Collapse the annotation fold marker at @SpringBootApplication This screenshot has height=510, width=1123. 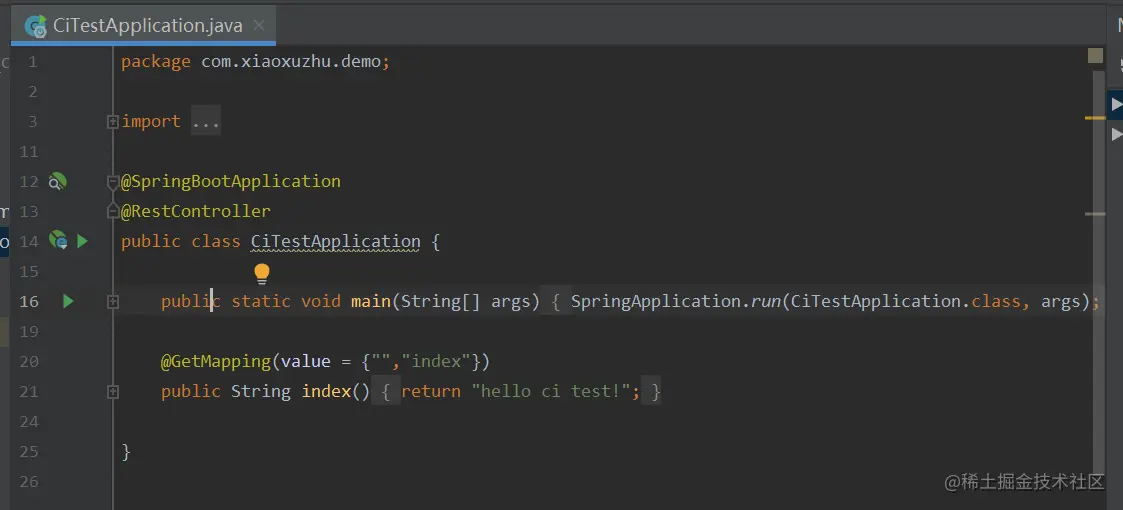(x=112, y=182)
